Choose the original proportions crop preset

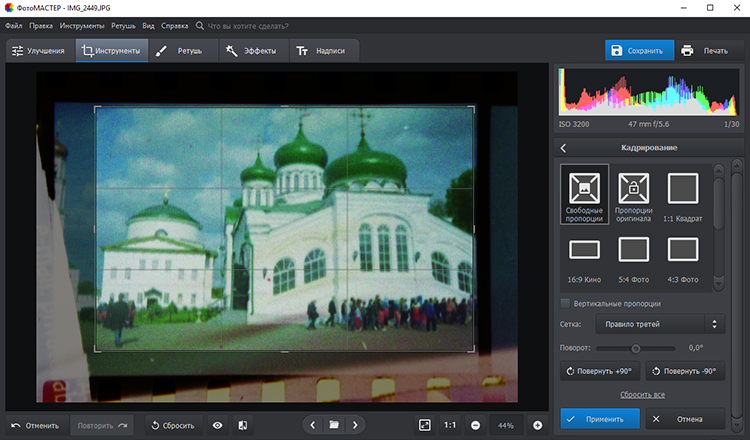[x=634, y=195]
